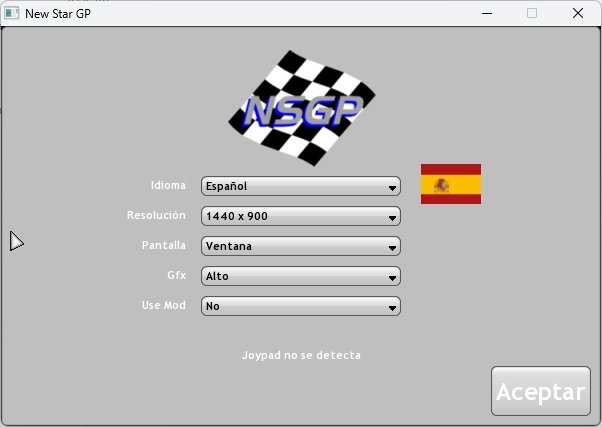Expand the Gfx quality dropdown set to Alto
Image resolution: width=602 pixels, height=427 pixels.
pyautogui.click(x=300, y=276)
